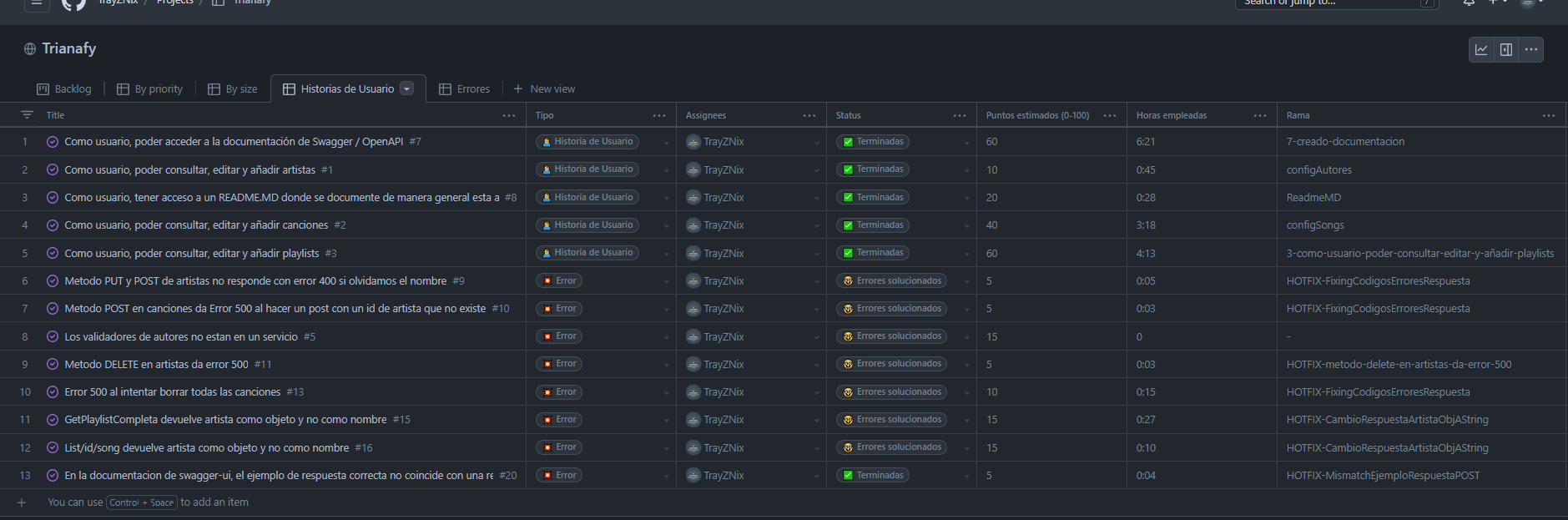Screen dimensions: 1568x520
Task: Click TrayZNix avatar in row 1
Action: coord(693,142)
